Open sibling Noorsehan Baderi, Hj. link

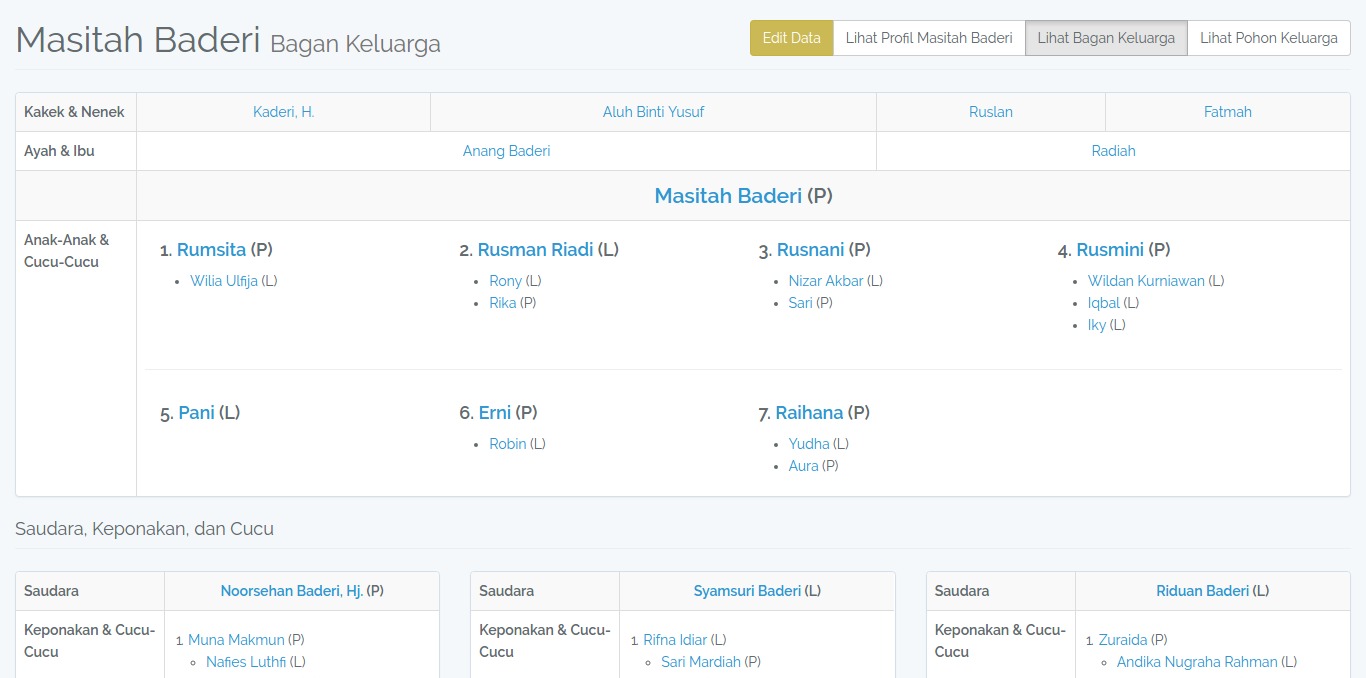(291, 591)
